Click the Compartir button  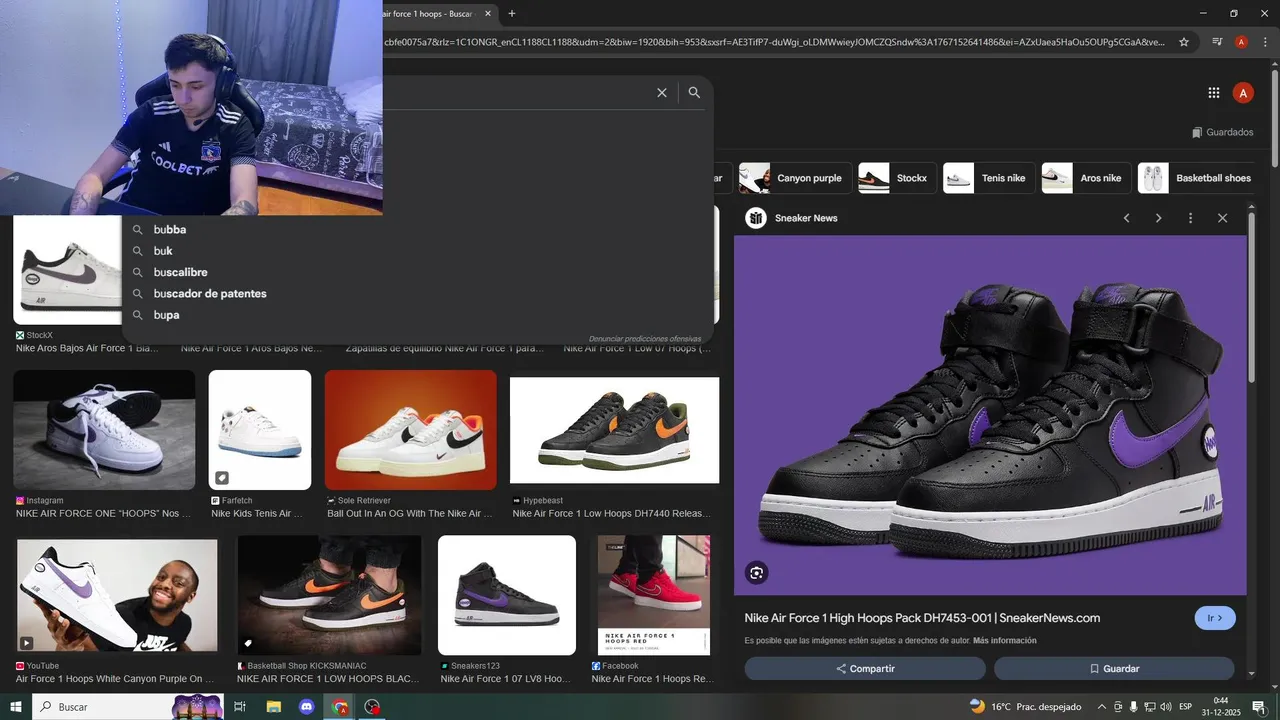pyautogui.click(x=865, y=668)
